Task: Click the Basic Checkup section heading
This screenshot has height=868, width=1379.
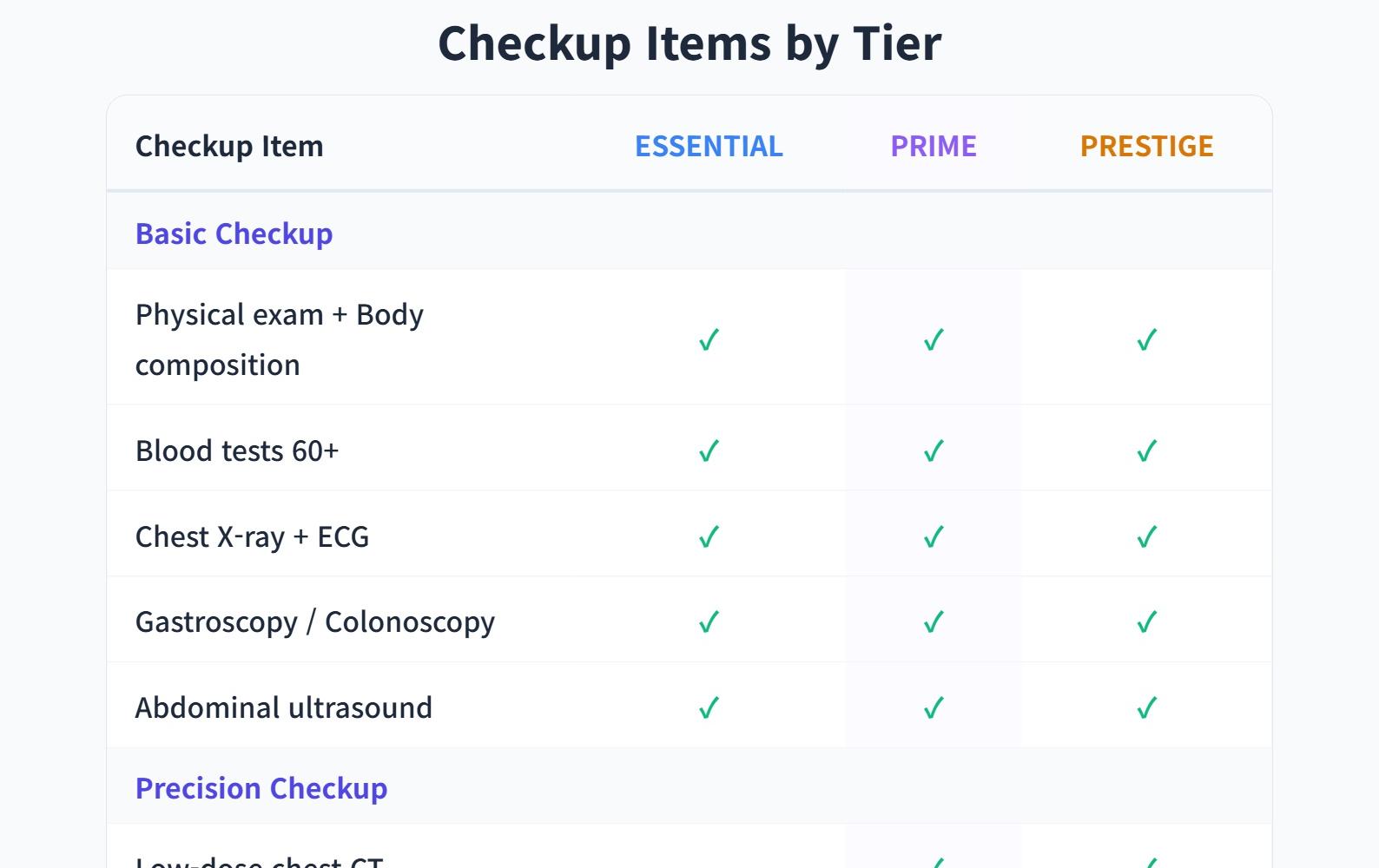Action: coord(234,233)
